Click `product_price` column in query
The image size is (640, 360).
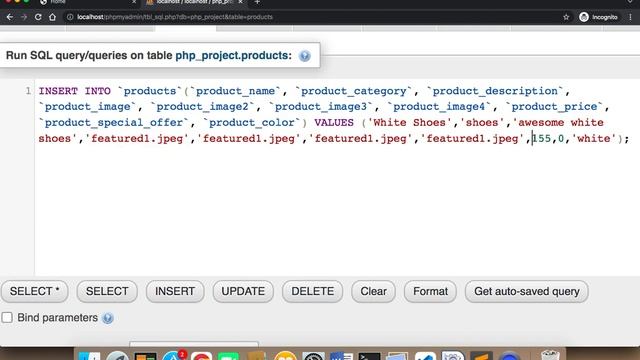pos(554,107)
